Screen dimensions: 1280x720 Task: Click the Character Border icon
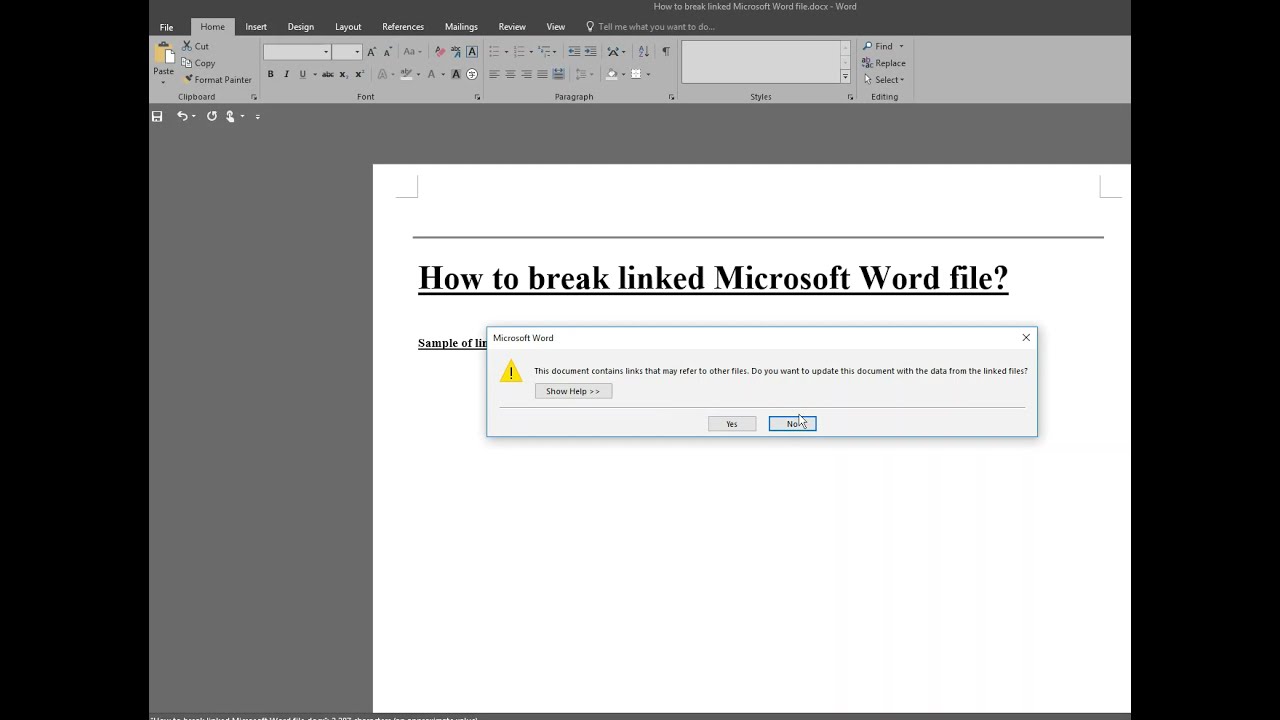click(x=472, y=51)
